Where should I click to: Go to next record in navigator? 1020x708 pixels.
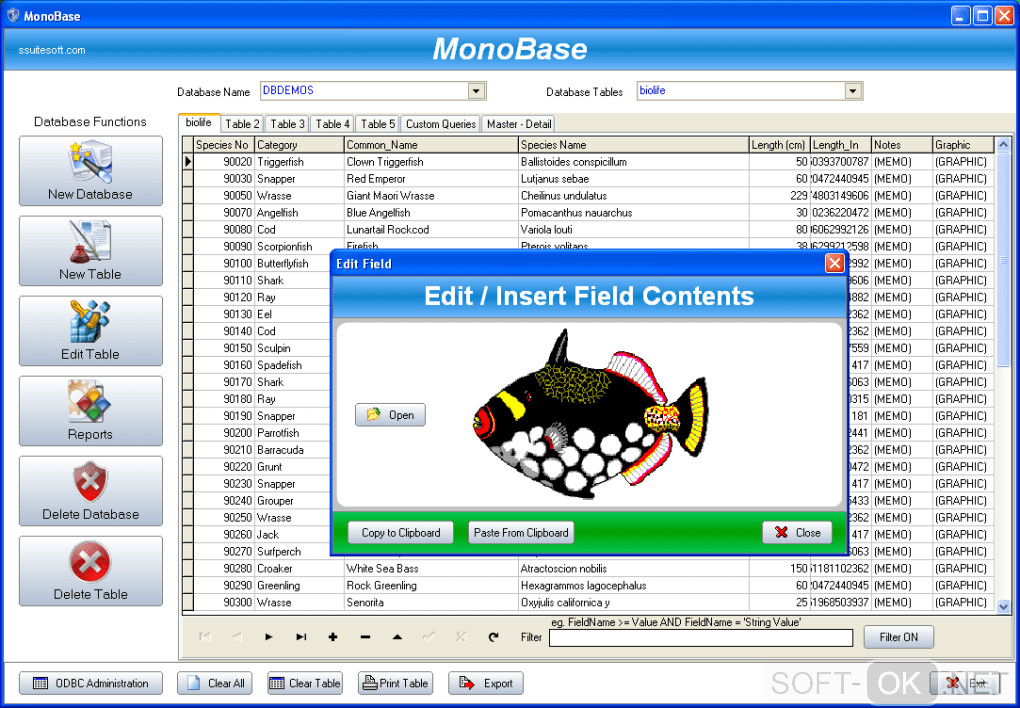point(269,637)
